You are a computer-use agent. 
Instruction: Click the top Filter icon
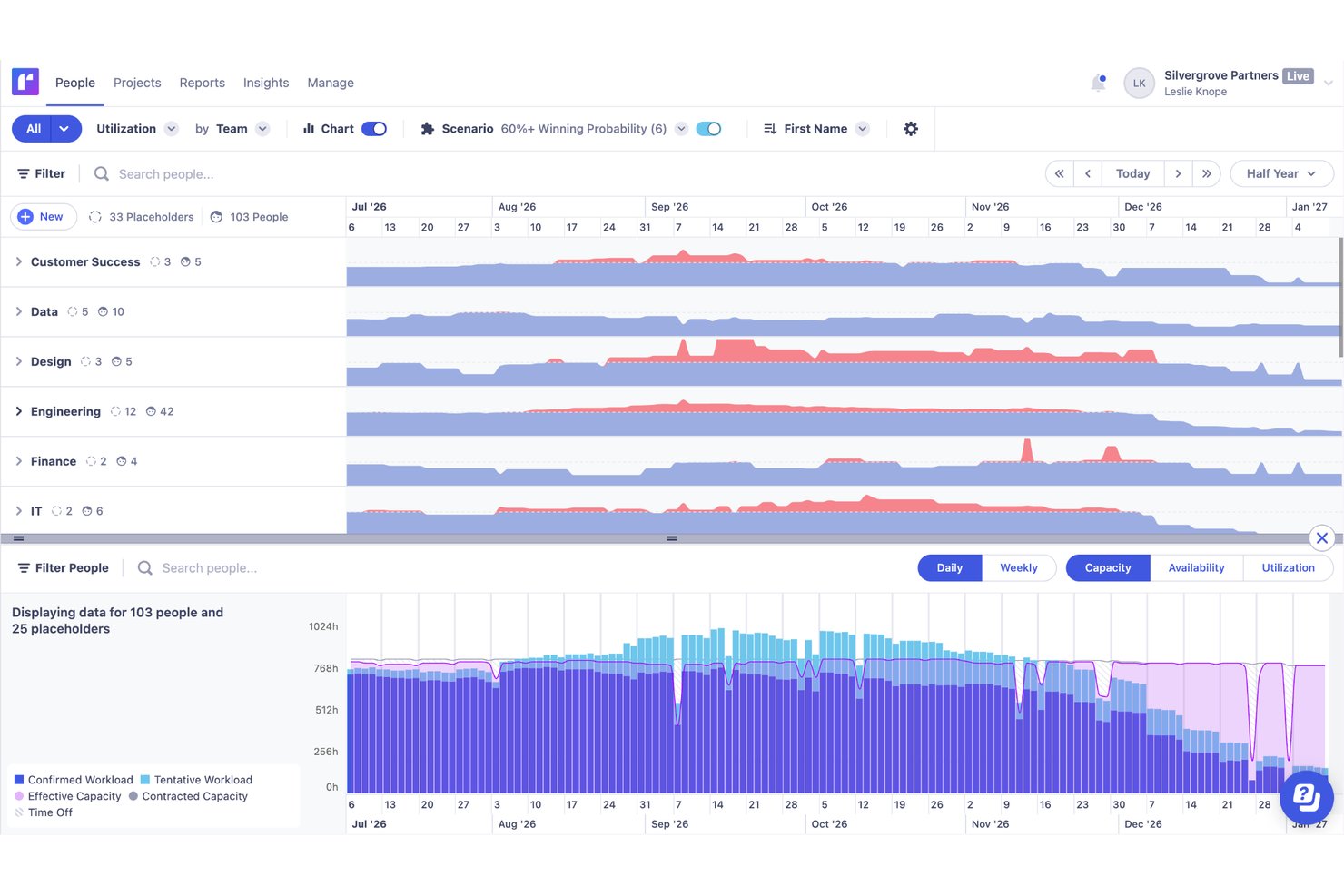(24, 173)
